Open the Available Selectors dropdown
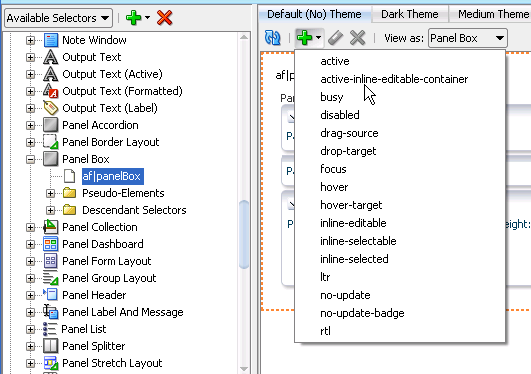The height and width of the screenshot is (374, 531). (58, 18)
